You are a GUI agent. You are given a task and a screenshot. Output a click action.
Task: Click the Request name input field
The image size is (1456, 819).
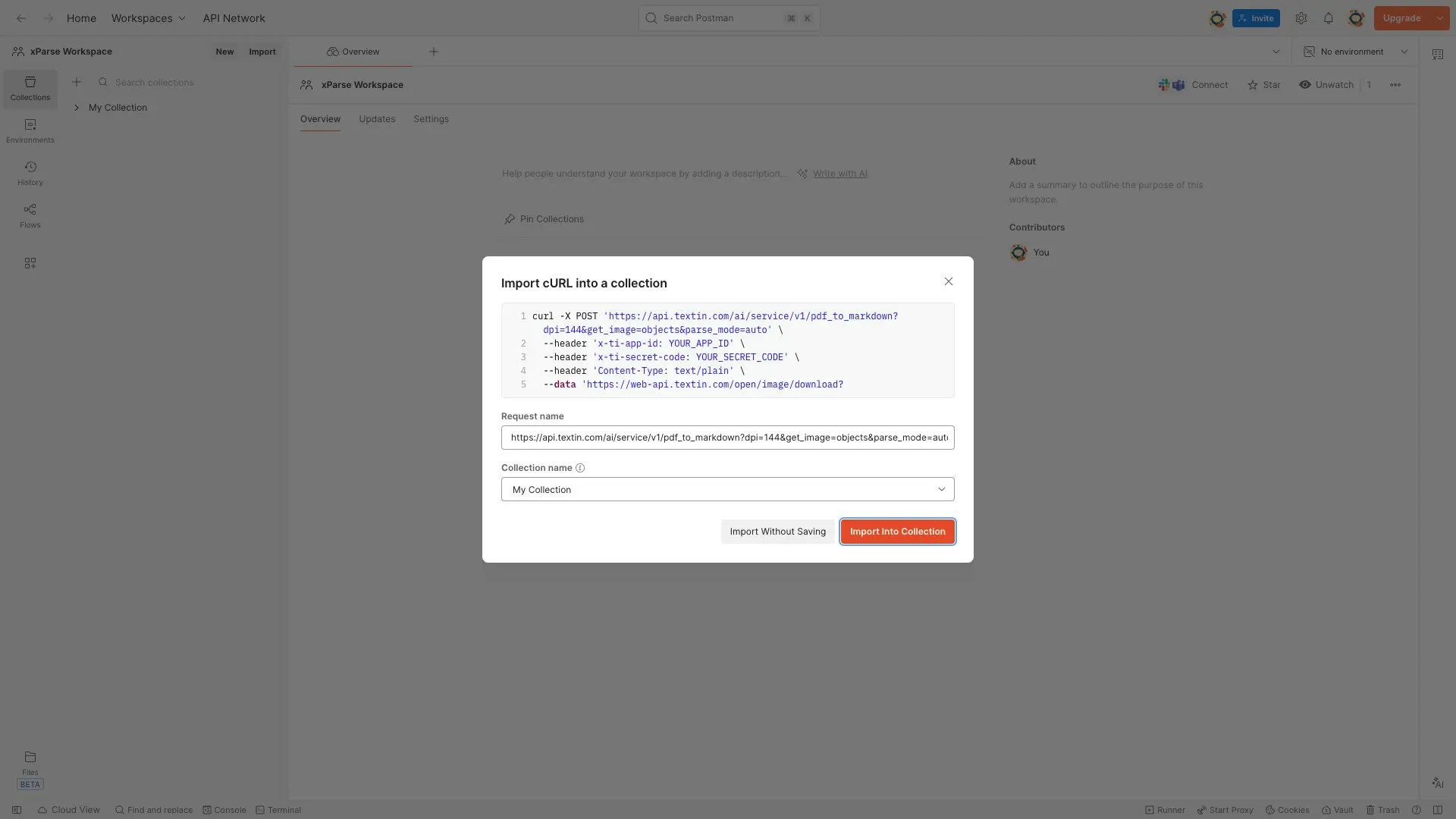pos(726,438)
